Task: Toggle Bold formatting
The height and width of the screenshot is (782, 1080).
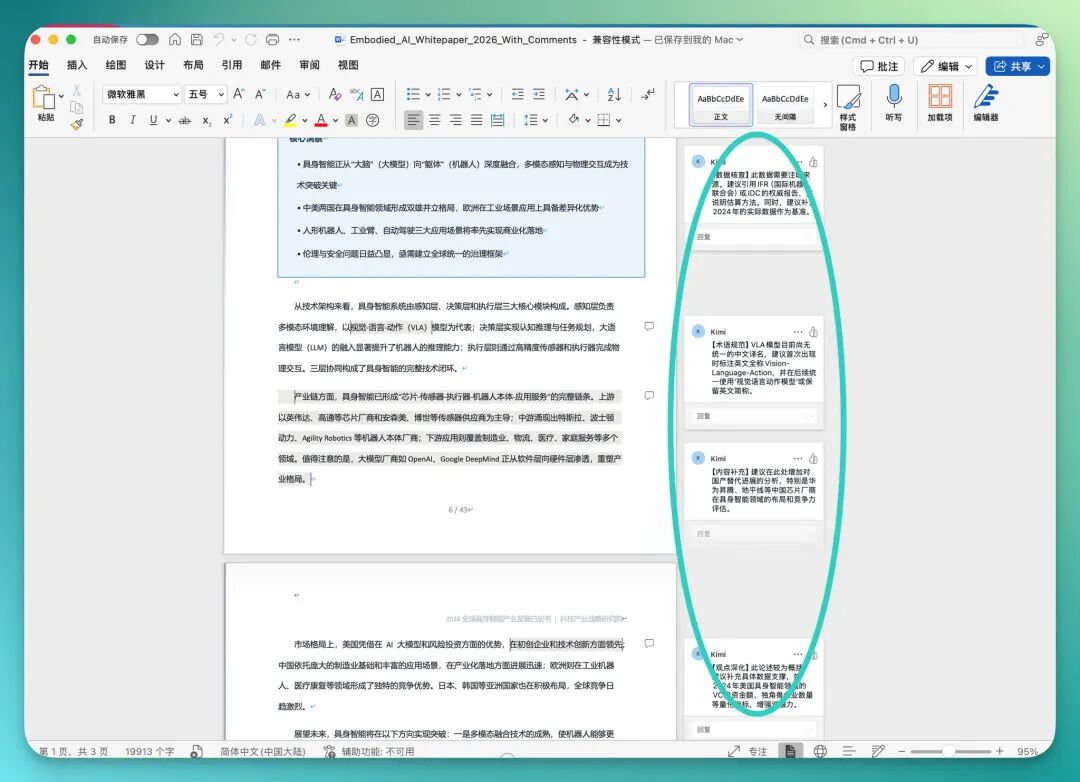Action: point(112,120)
